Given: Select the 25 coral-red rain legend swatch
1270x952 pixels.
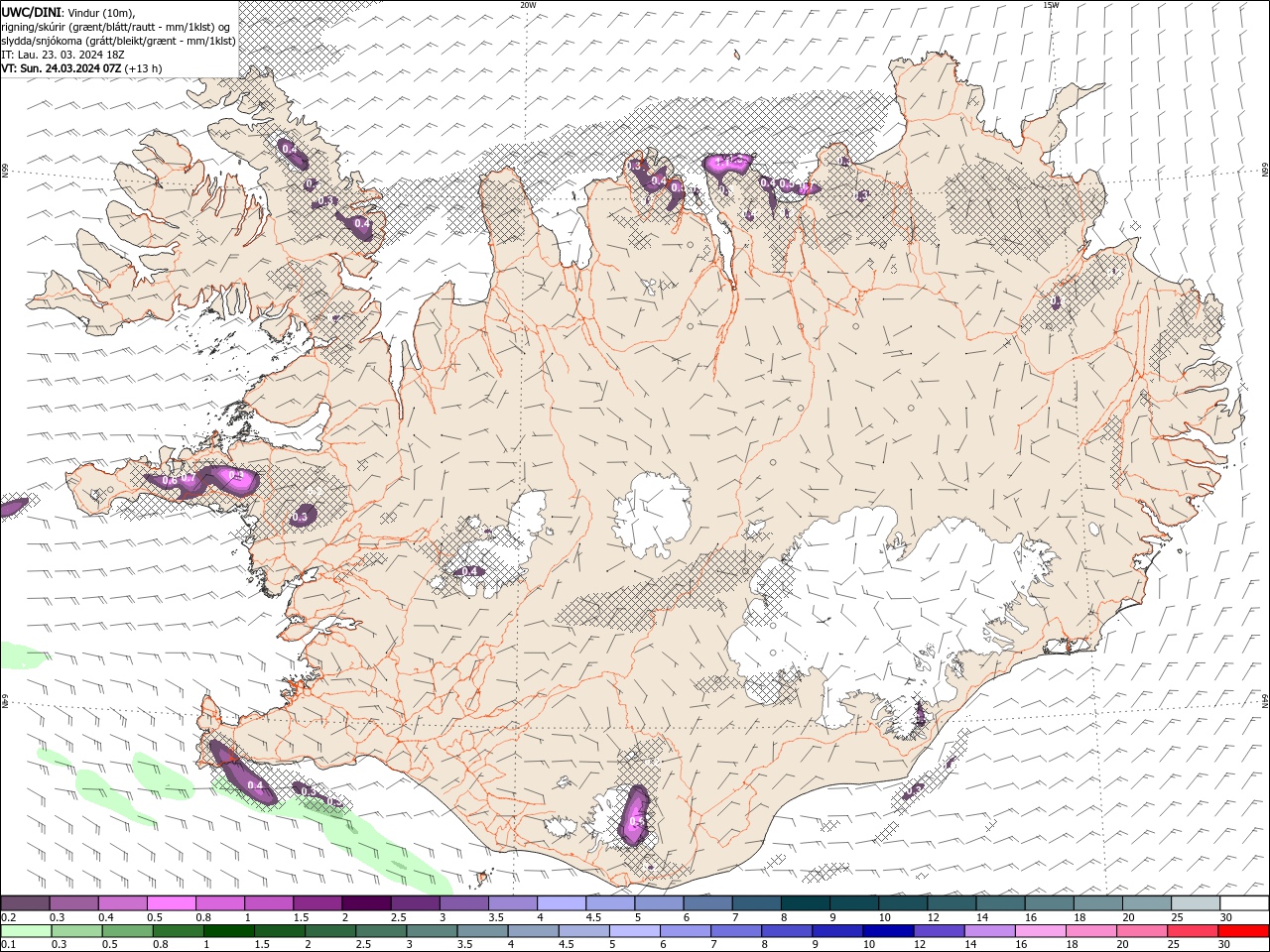Looking at the screenshot, I should [1192, 931].
